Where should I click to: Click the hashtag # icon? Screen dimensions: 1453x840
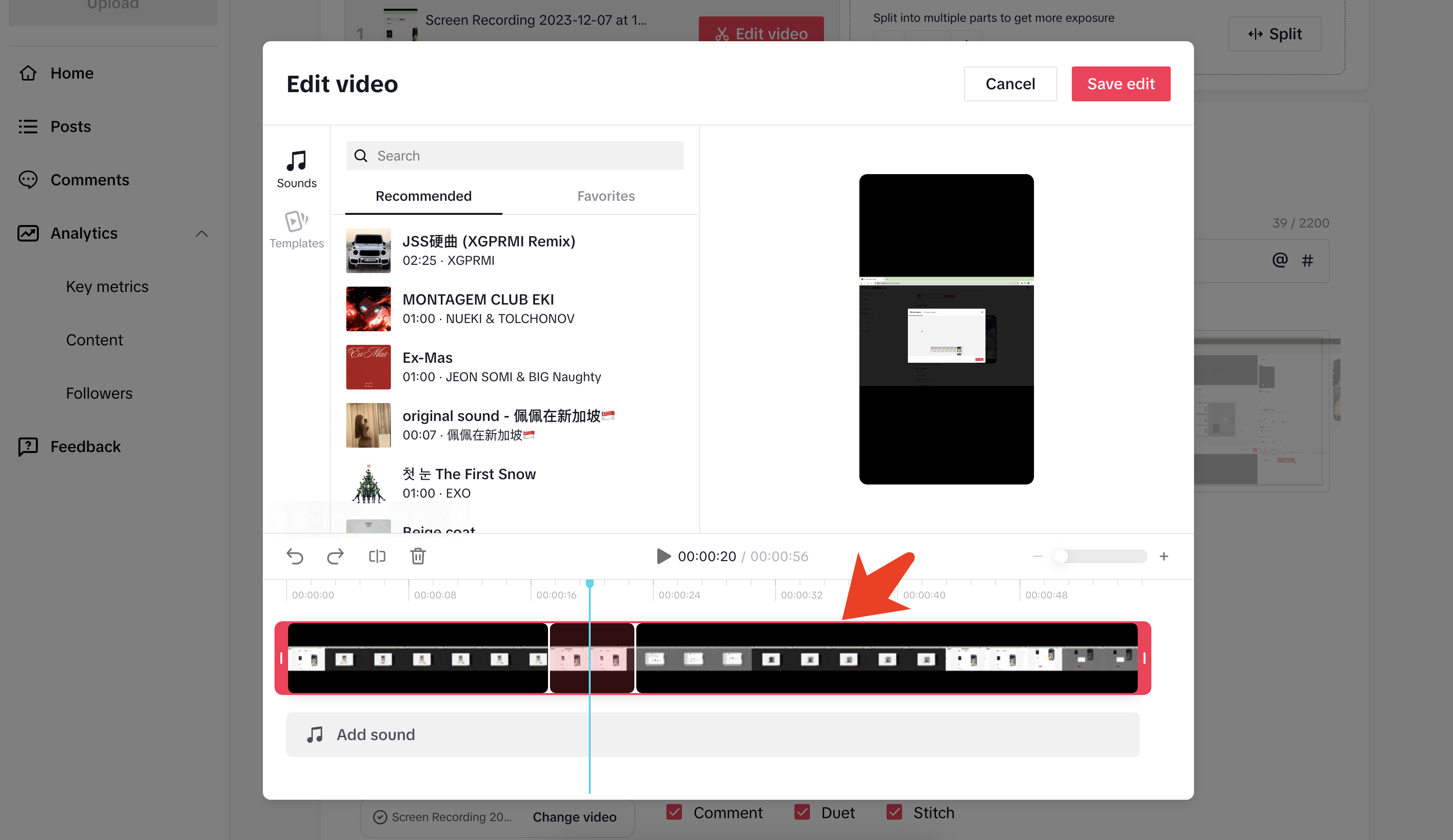point(1307,260)
